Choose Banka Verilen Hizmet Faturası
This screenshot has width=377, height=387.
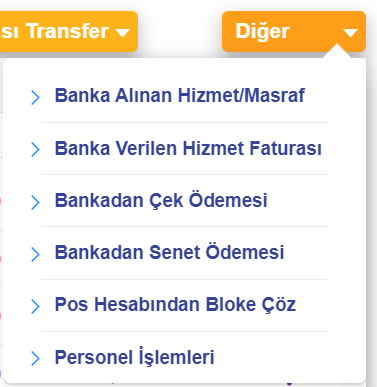(x=188, y=148)
